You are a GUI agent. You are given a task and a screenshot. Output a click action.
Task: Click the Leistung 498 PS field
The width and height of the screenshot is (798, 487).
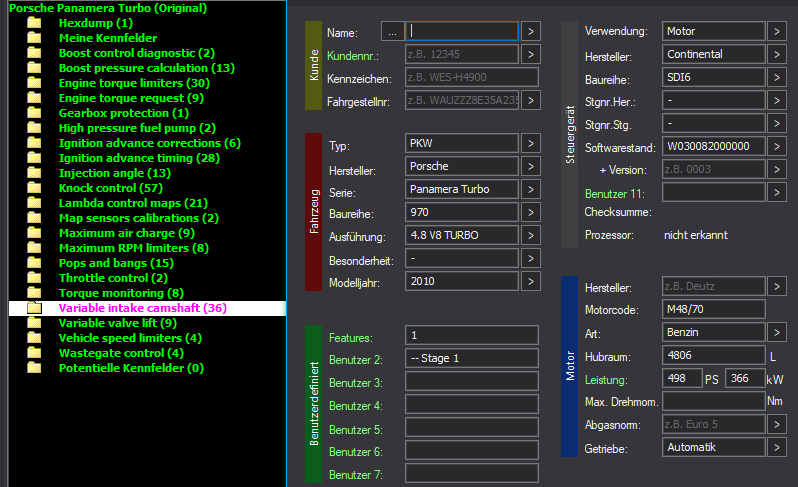click(682, 379)
